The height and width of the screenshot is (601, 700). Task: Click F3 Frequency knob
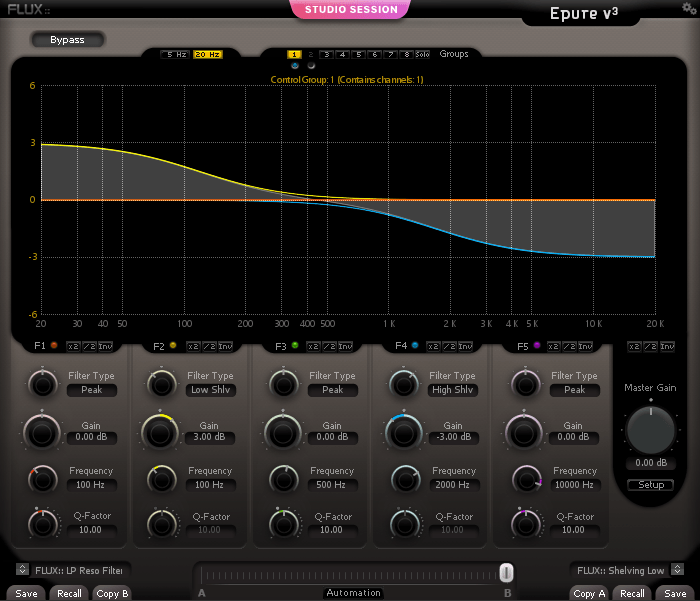point(283,480)
